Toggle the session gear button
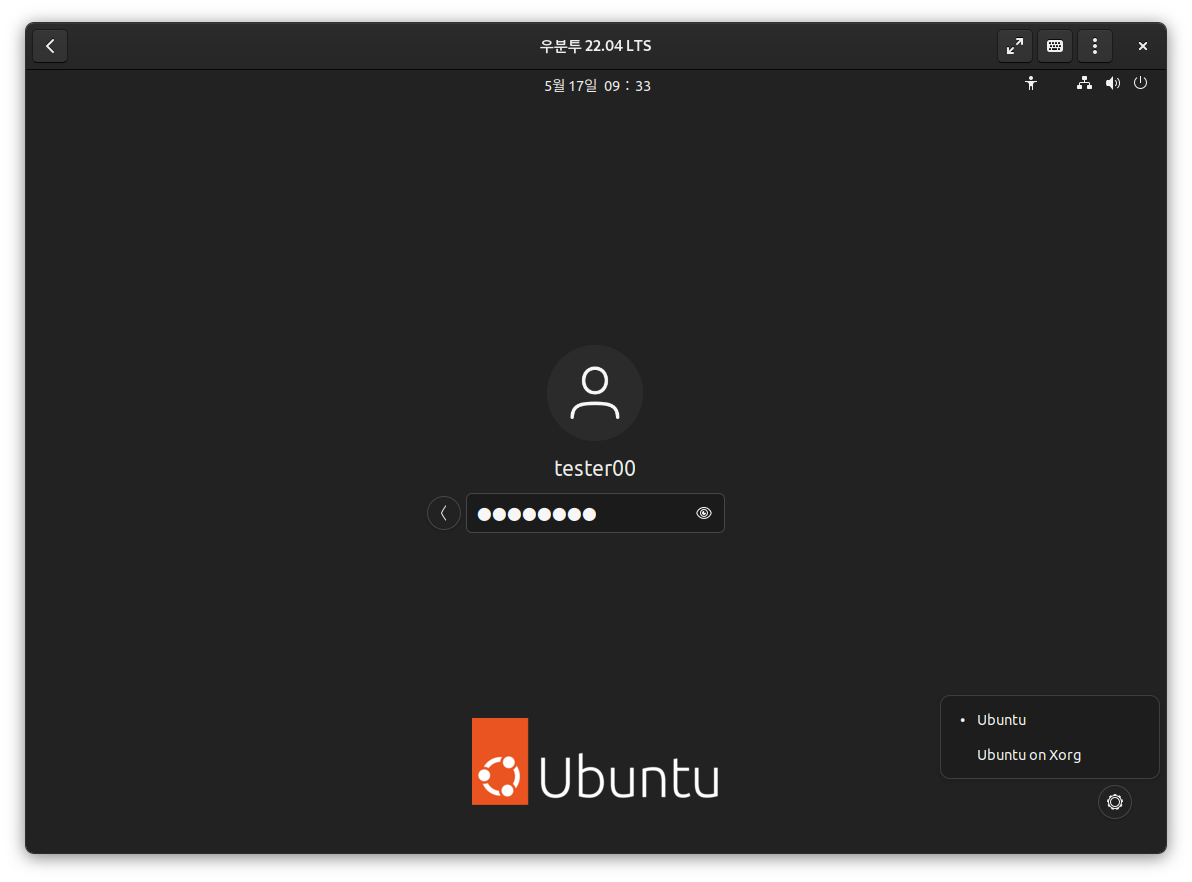This screenshot has width=1192, height=882. 1115,802
